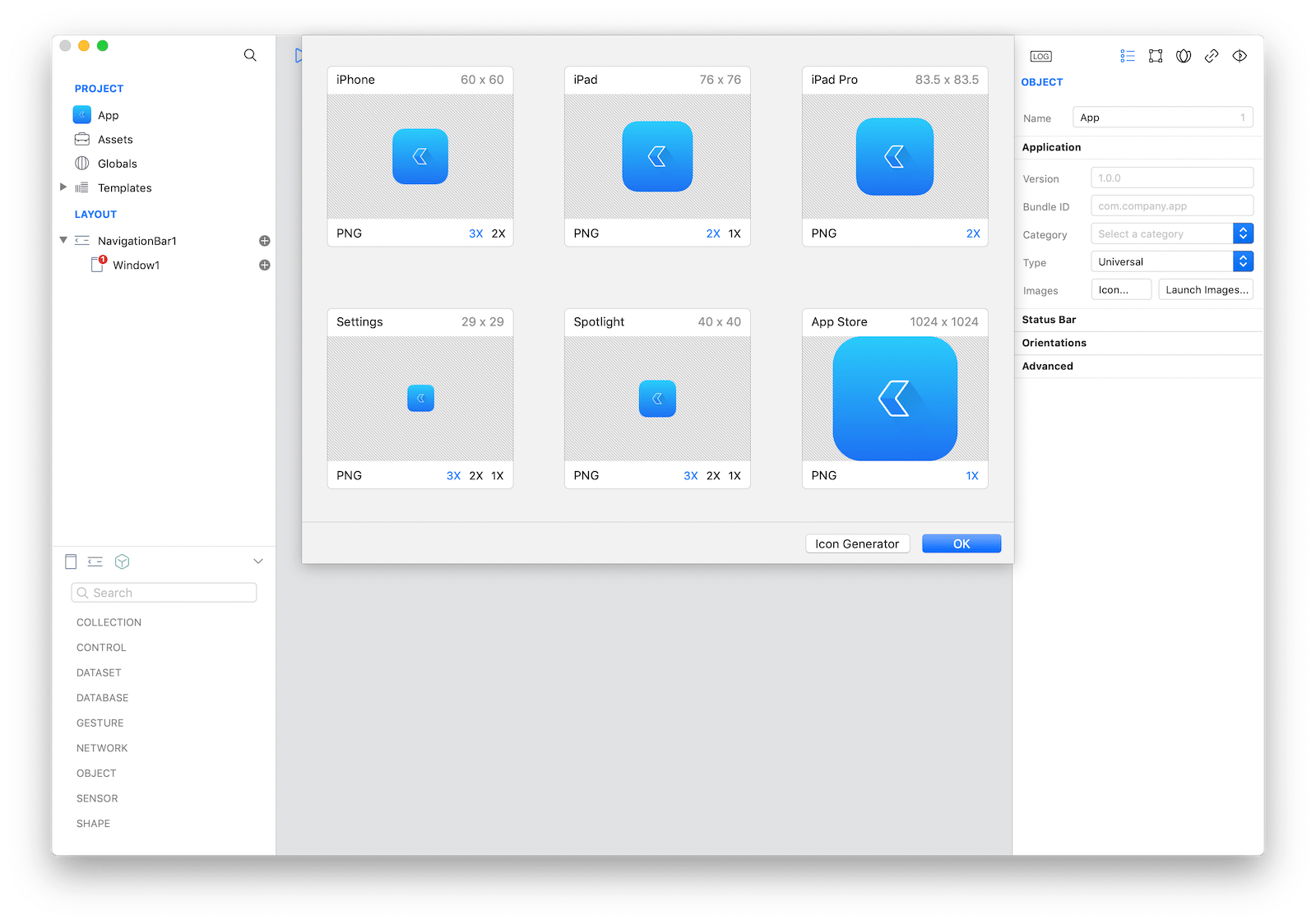Set iPhone icon export scale to 2X
Screen dimensions: 1316x924
498,233
